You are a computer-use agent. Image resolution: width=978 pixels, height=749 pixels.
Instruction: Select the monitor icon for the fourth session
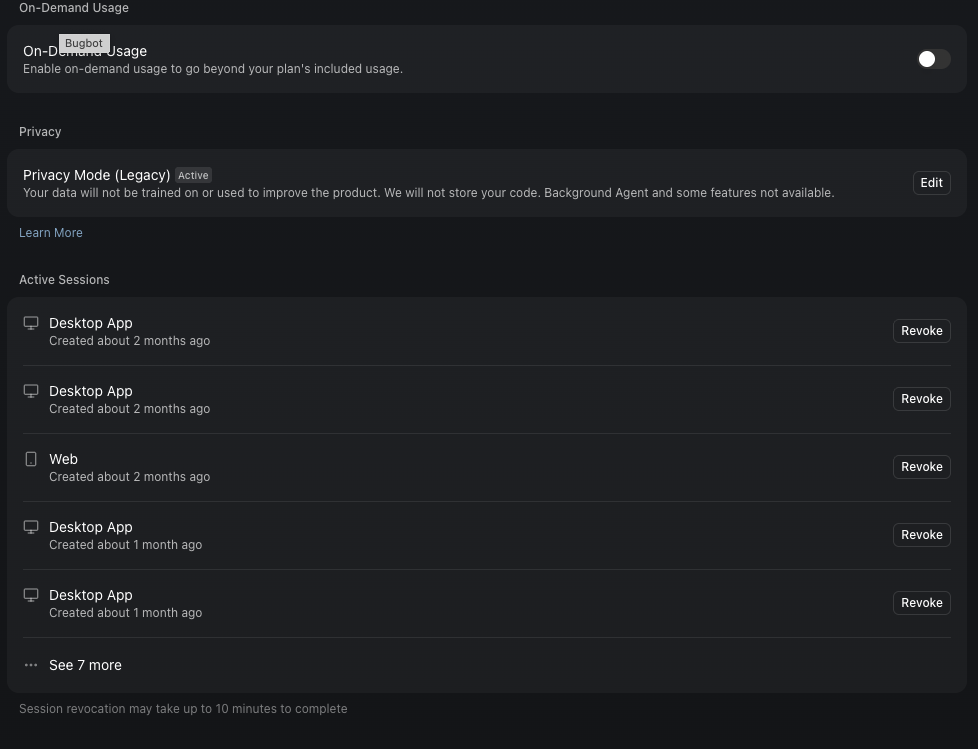[31, 527]
